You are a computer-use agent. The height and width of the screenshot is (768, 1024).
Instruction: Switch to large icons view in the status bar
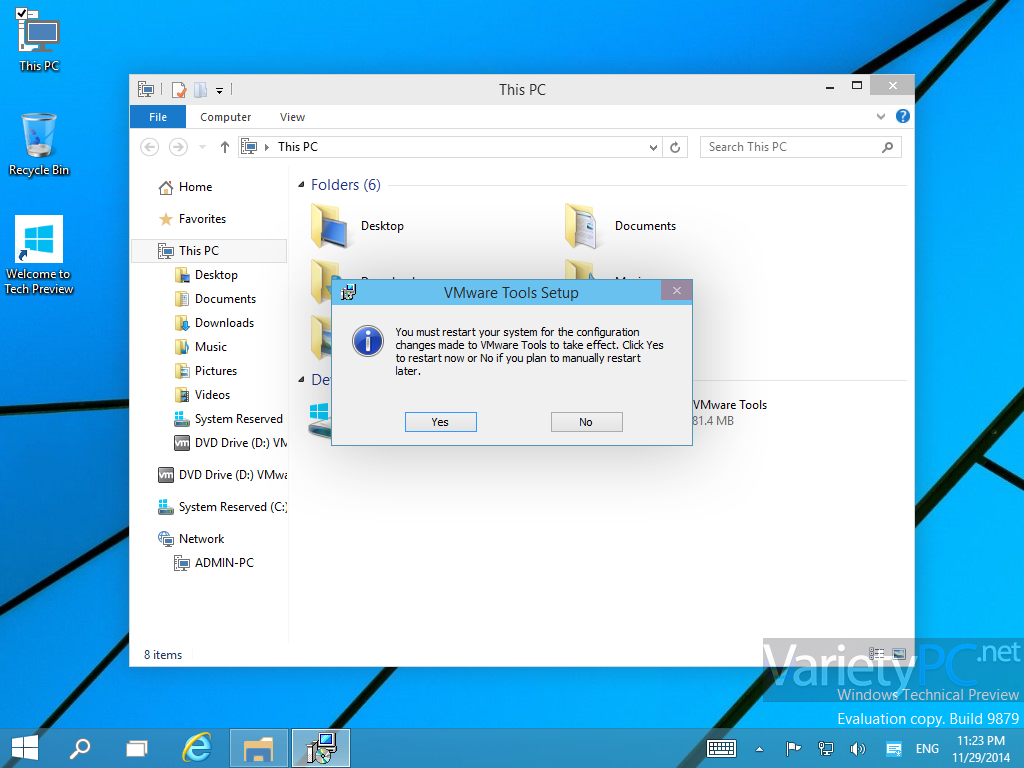899,654
